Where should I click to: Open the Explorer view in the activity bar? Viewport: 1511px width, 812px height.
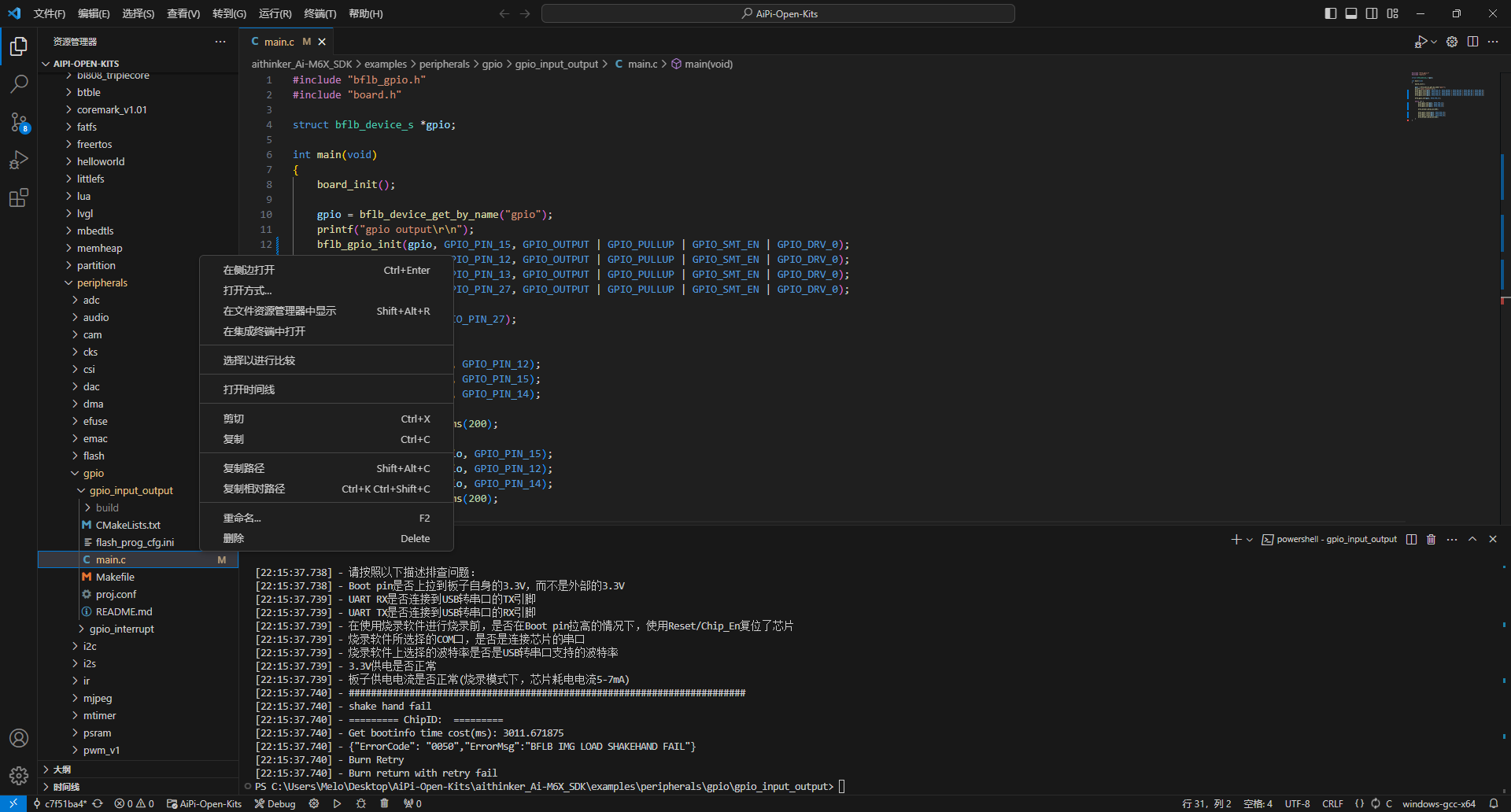[19, 46]
